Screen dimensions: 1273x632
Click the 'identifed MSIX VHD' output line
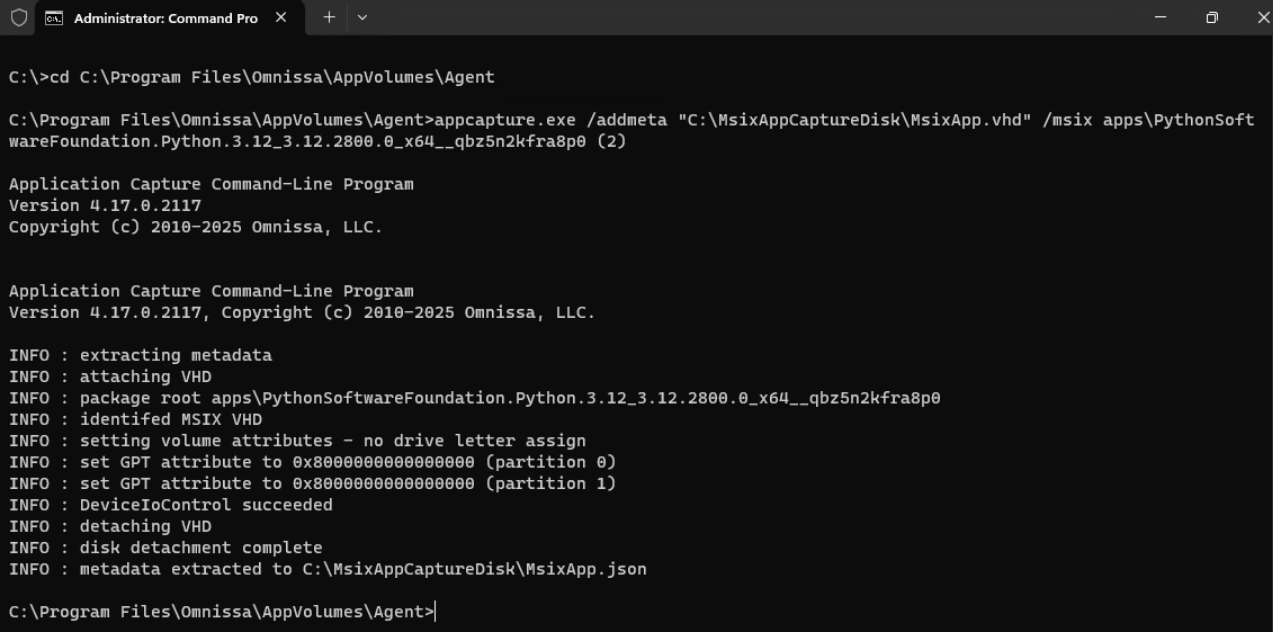pos(135,419)
